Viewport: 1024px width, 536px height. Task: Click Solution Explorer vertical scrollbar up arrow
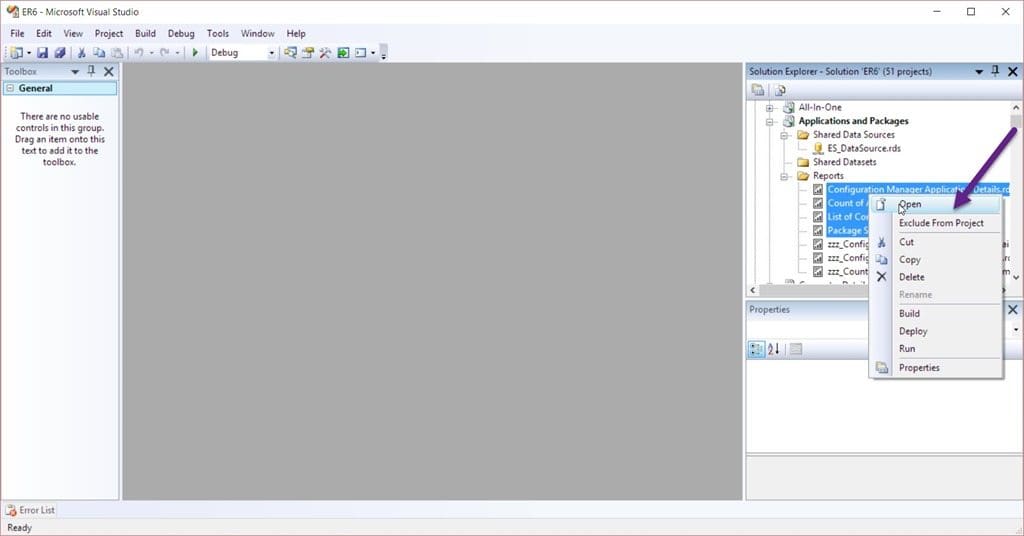pos(1016,108)
